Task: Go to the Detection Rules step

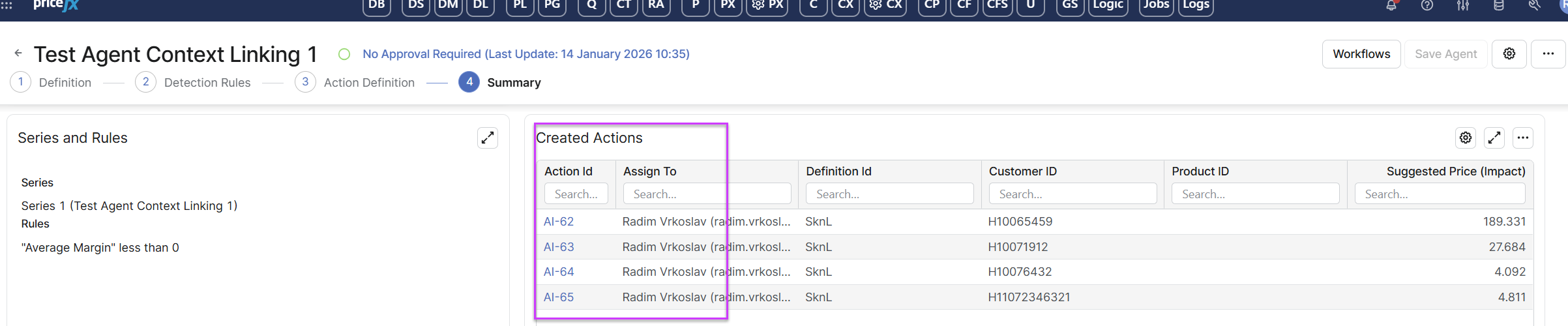Action: click(x=207, y=83)
